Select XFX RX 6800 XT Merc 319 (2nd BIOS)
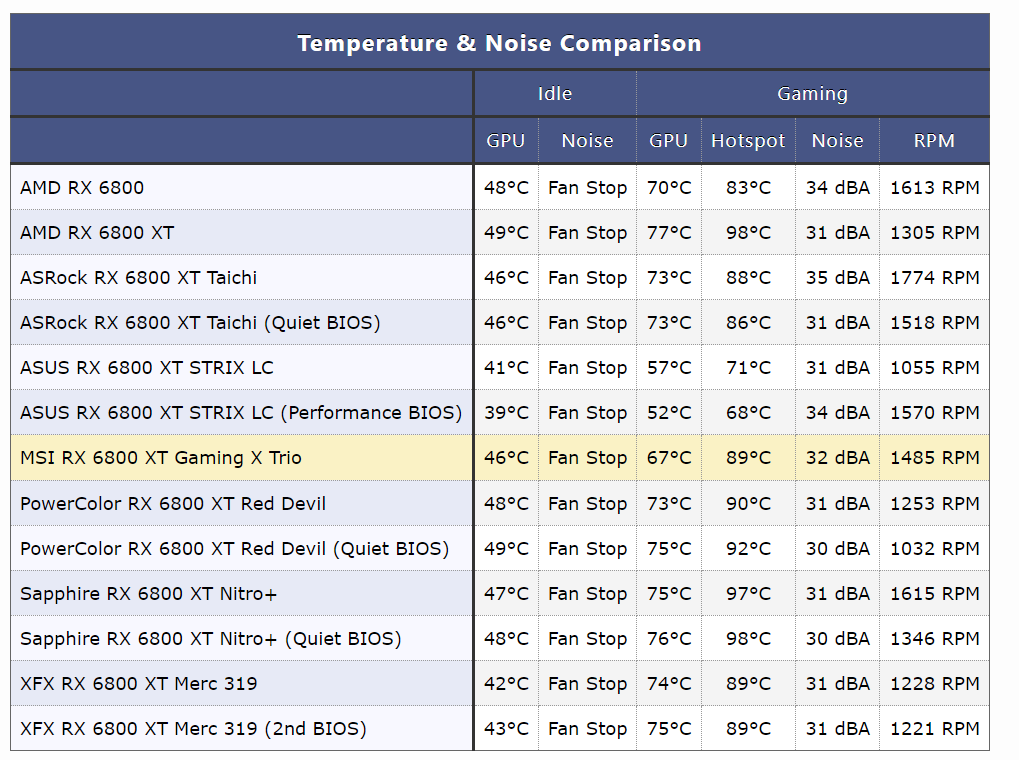The height and width of the screenshot is (760, 1019). tap(193, 729)
